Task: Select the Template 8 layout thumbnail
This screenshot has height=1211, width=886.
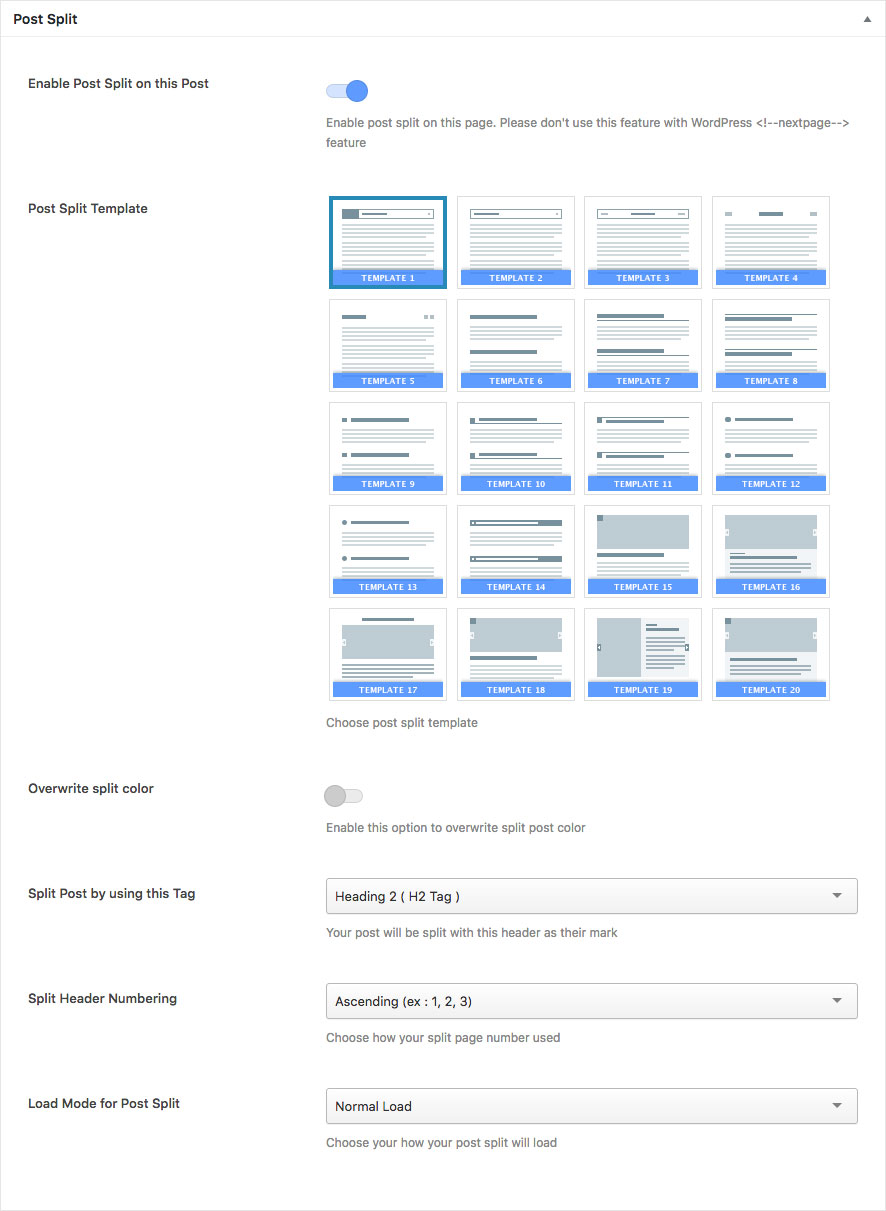Action: point(771,345)
